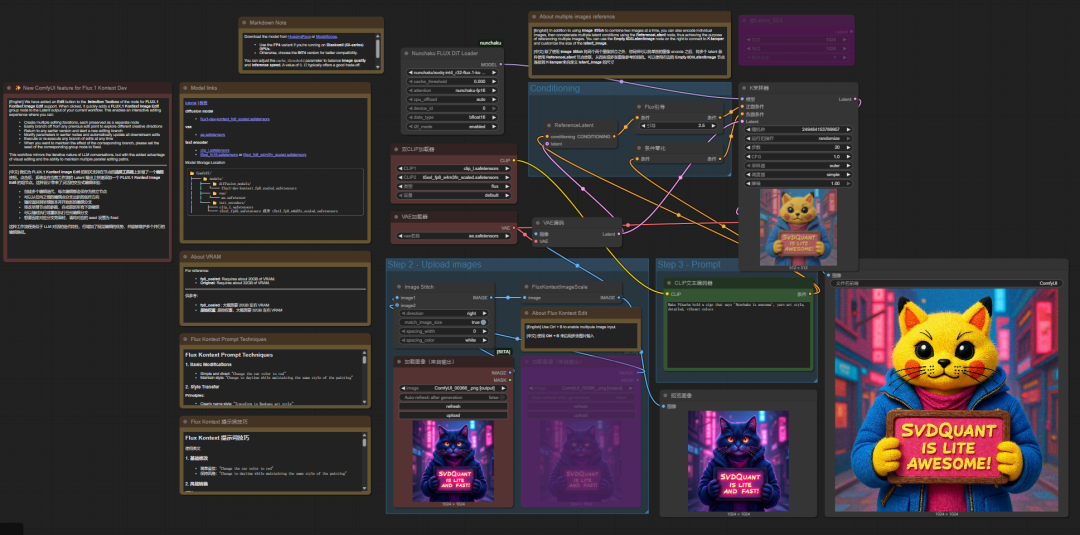Click the ComfyUI filename prefix field

point(946,283)
